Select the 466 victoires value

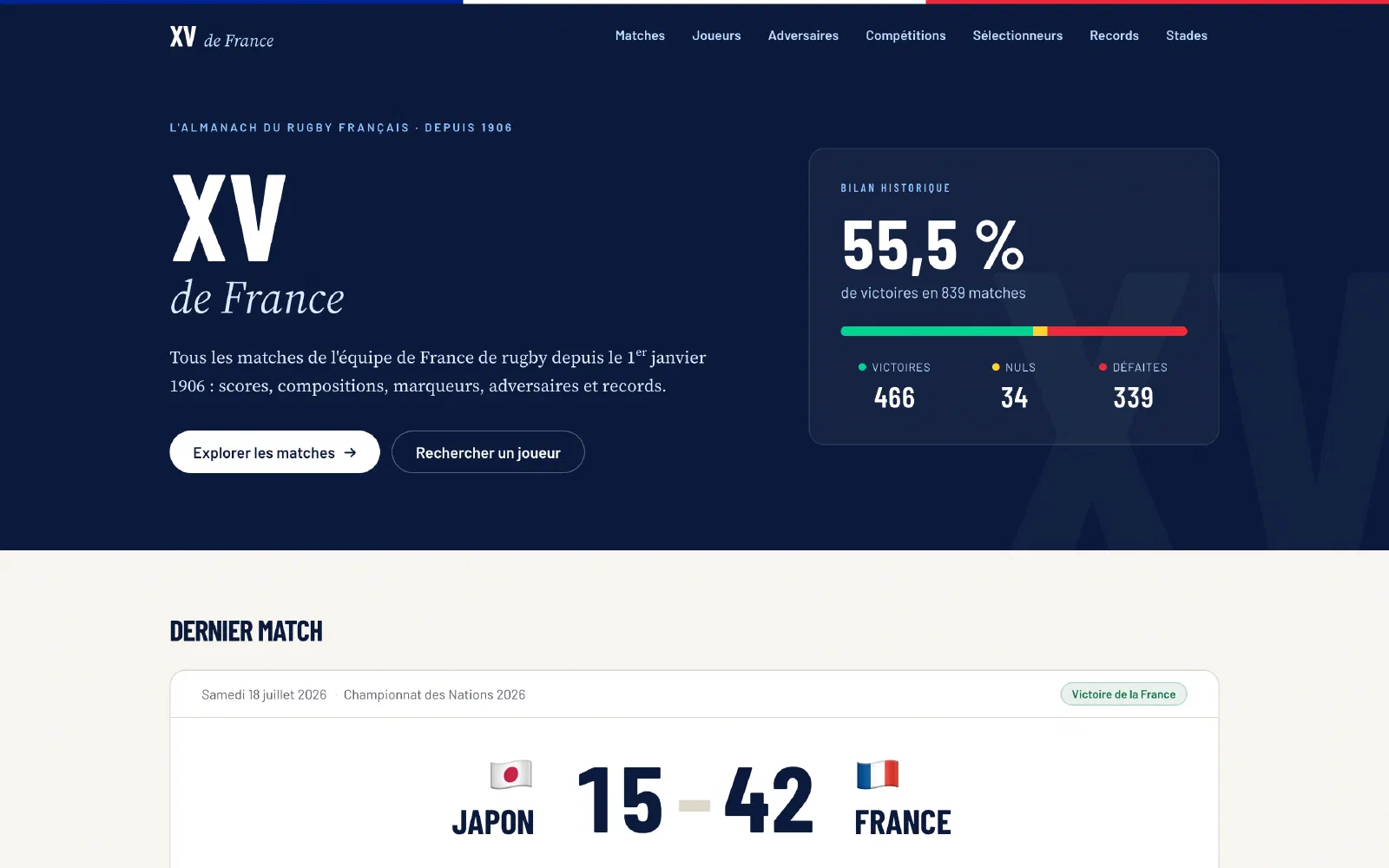894,398
